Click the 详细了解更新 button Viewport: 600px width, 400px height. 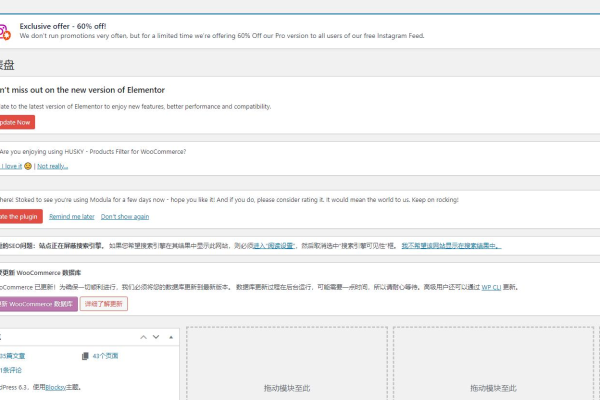point(106,303)
